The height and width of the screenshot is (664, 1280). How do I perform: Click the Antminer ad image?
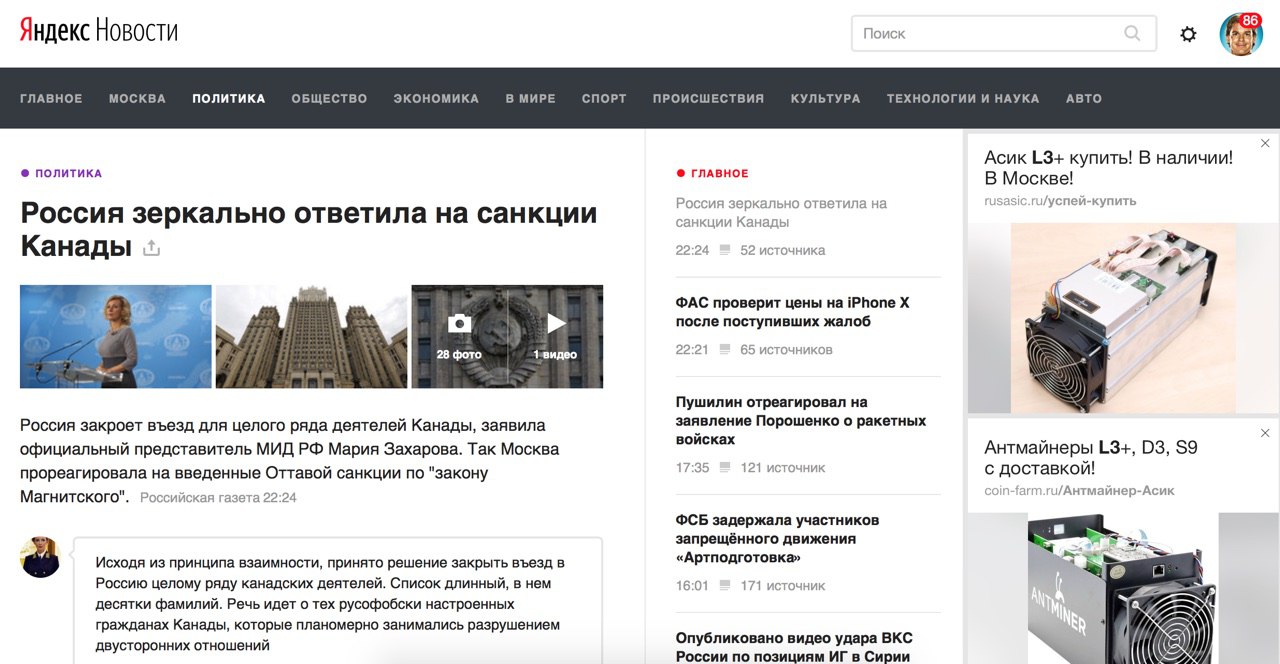coord(1124,588)
